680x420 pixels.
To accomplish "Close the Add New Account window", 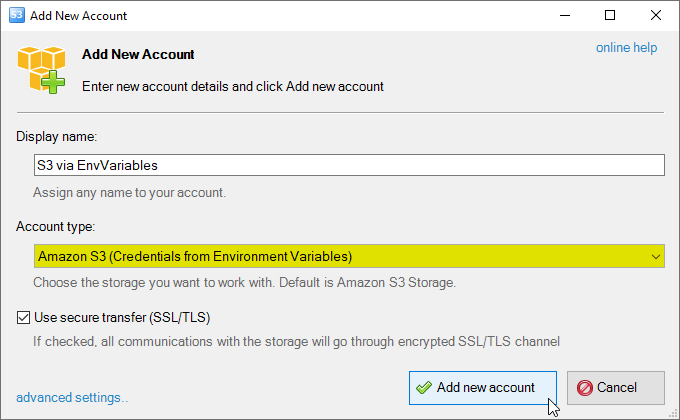I will [656, 16].
